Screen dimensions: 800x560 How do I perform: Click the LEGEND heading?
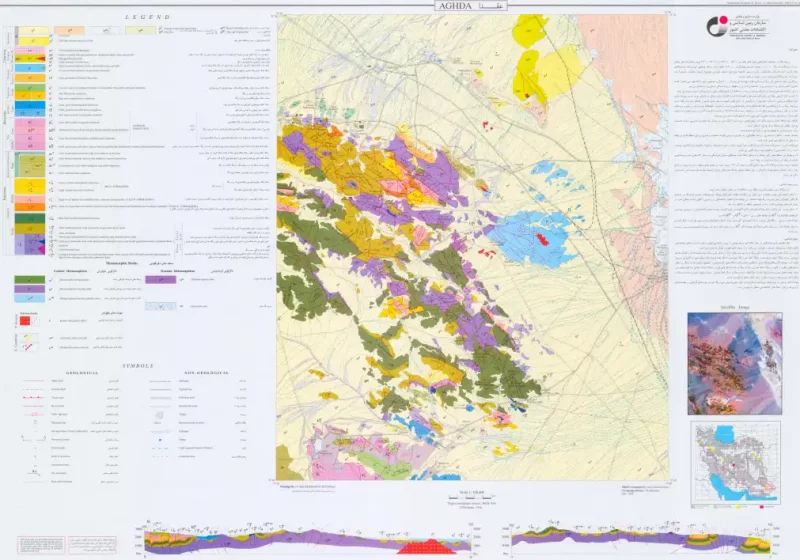(x=147, y=17)
